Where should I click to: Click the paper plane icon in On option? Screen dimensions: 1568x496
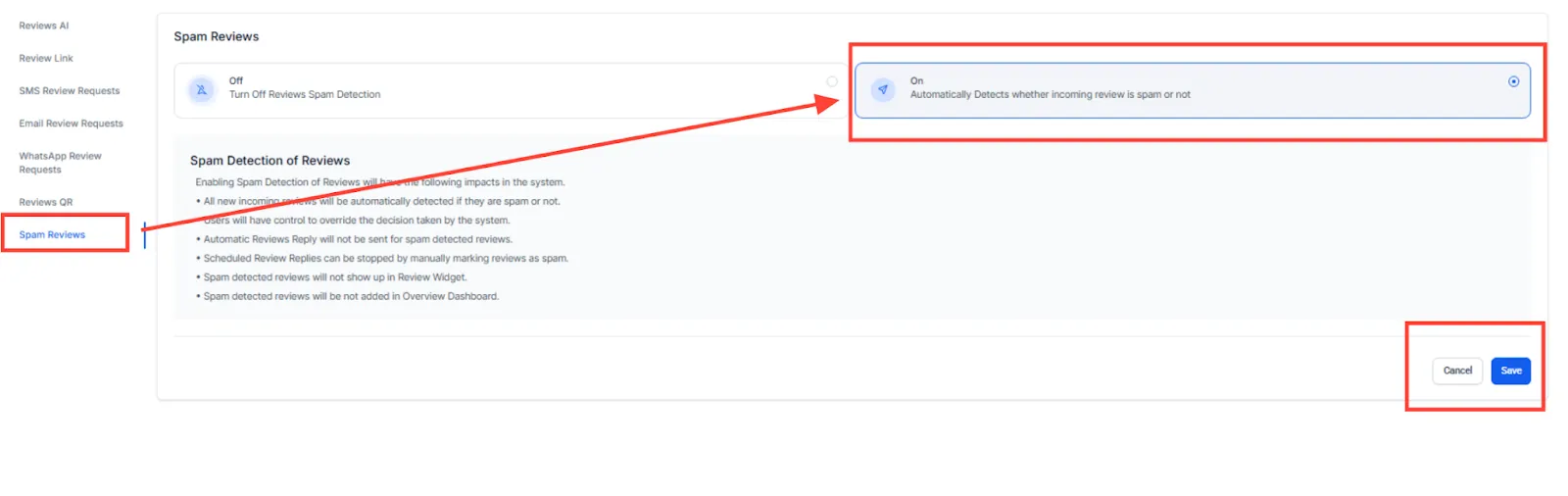[x=883, y=89]
